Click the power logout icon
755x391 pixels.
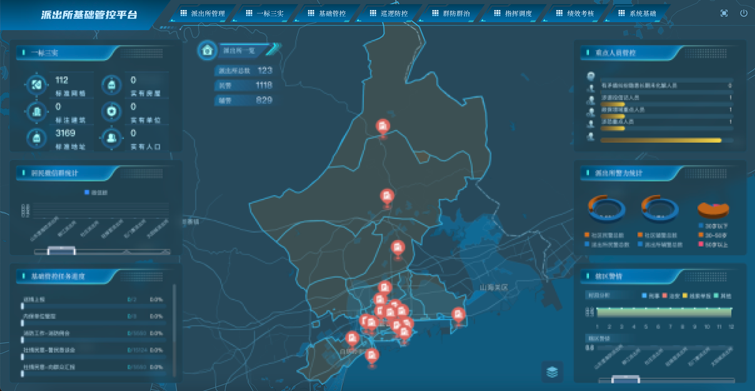[x=743, y=13]
